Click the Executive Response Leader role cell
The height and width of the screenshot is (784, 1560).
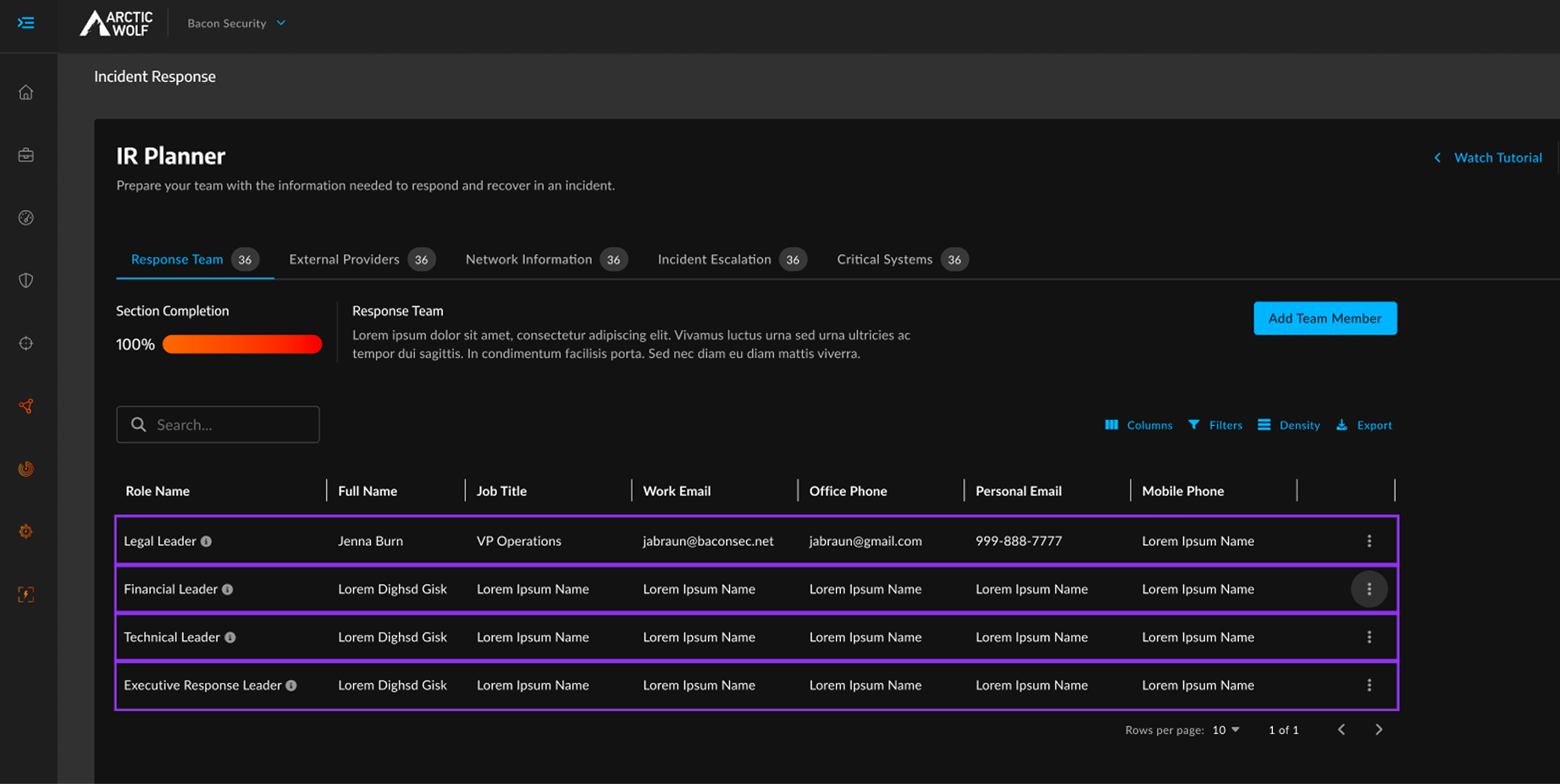point(202,686)
